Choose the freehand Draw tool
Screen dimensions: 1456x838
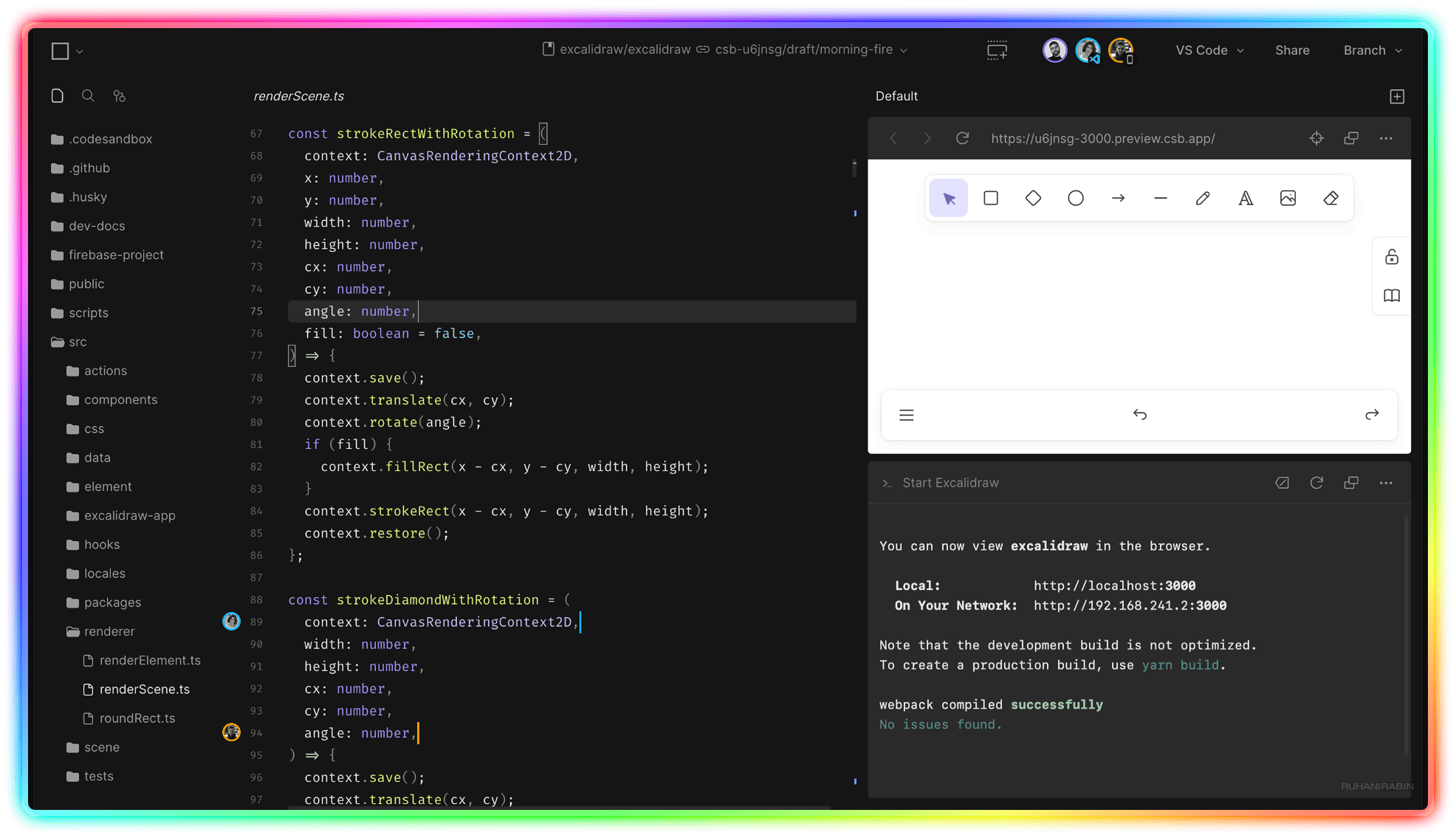[1203, 198]
